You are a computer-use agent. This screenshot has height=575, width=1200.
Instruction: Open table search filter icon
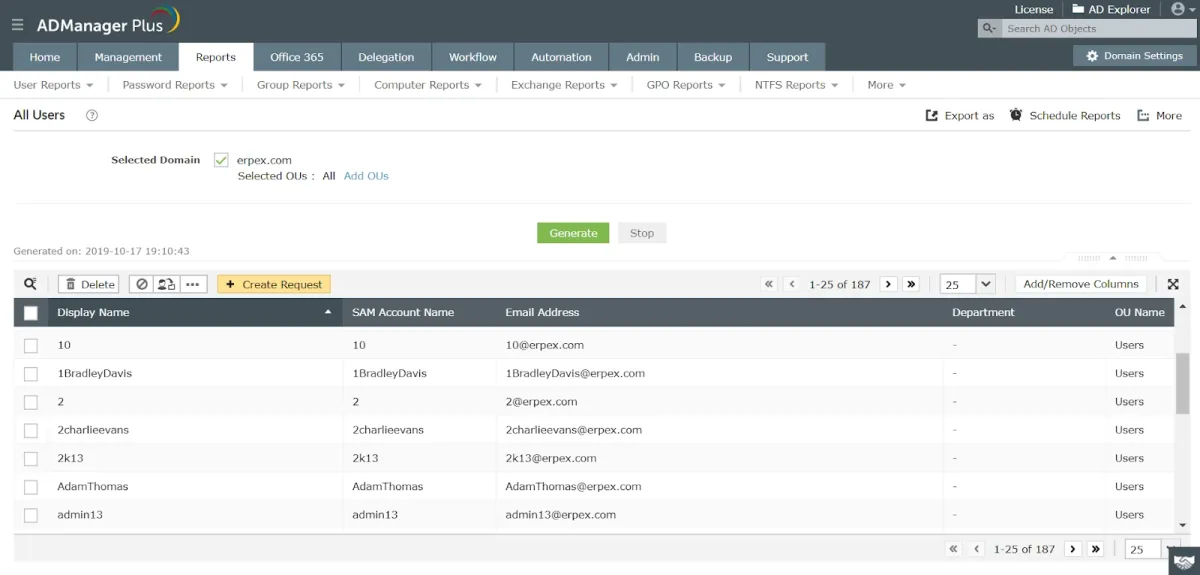pos(31,284)
